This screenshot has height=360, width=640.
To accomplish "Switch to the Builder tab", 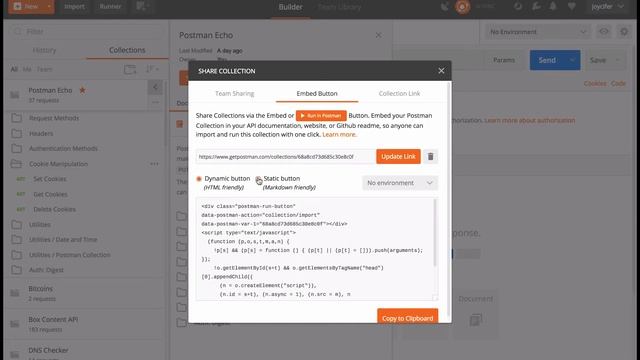I will [x=290, y=7].
